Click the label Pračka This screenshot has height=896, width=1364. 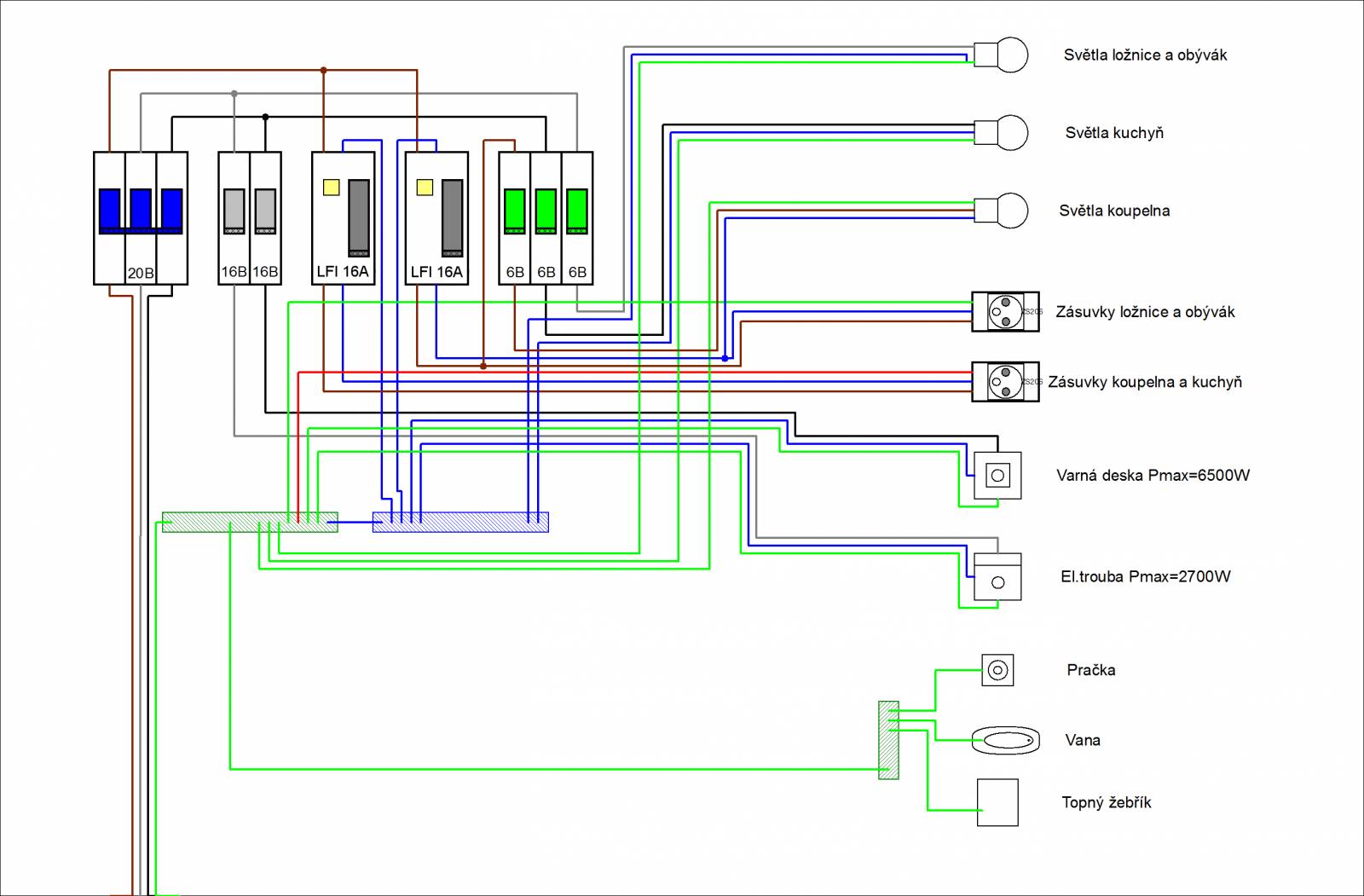[1090, 670]
